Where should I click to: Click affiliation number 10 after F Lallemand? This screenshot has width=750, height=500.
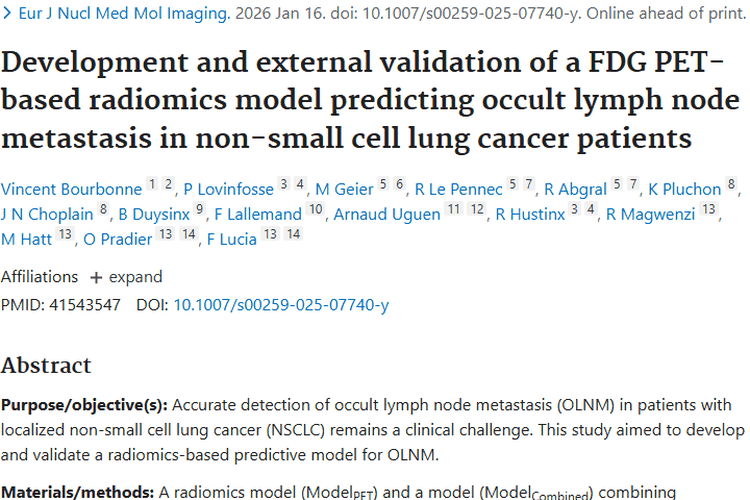(x=316, y=213)
